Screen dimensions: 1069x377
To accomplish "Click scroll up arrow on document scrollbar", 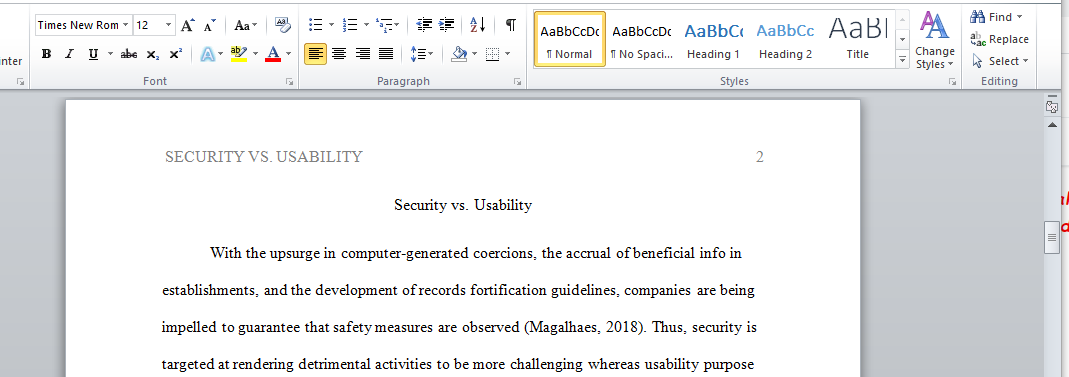I will [1052, 126].
